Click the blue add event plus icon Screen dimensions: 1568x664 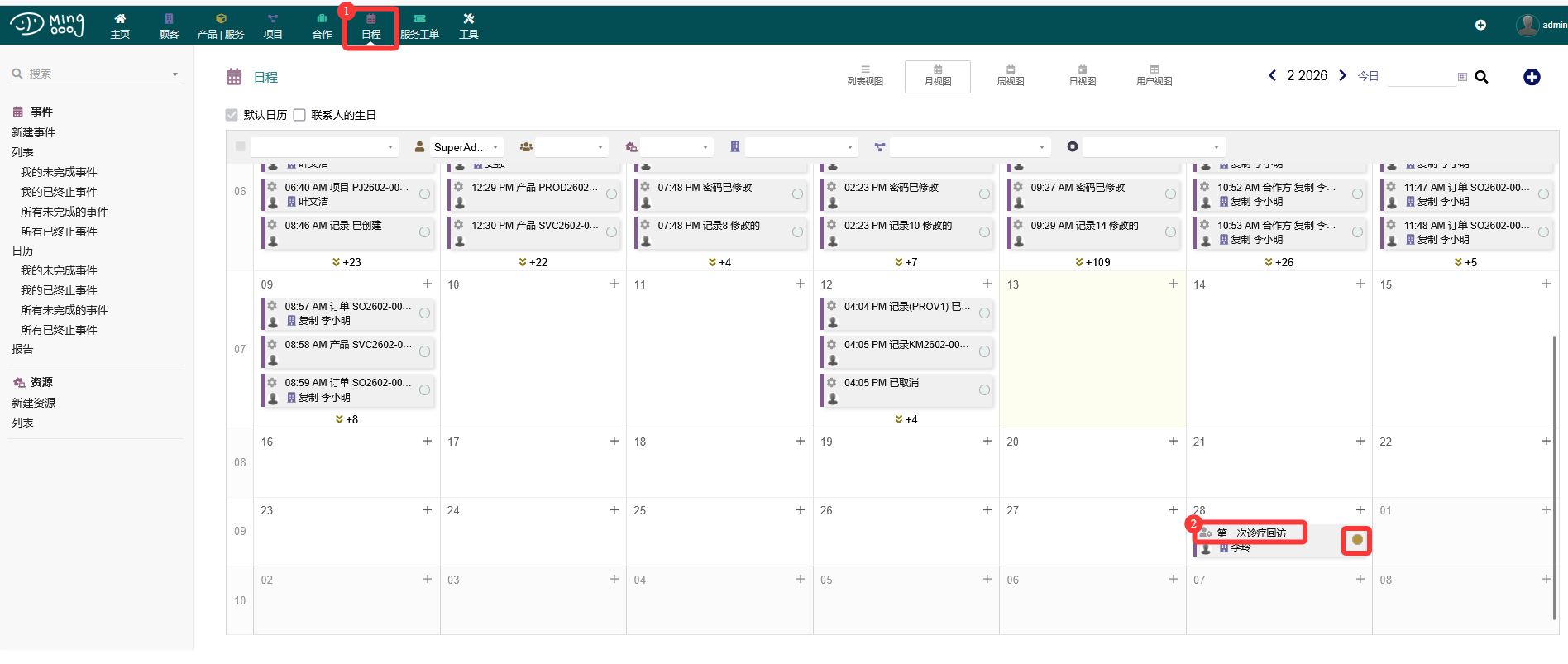(x=1532, y=77)
